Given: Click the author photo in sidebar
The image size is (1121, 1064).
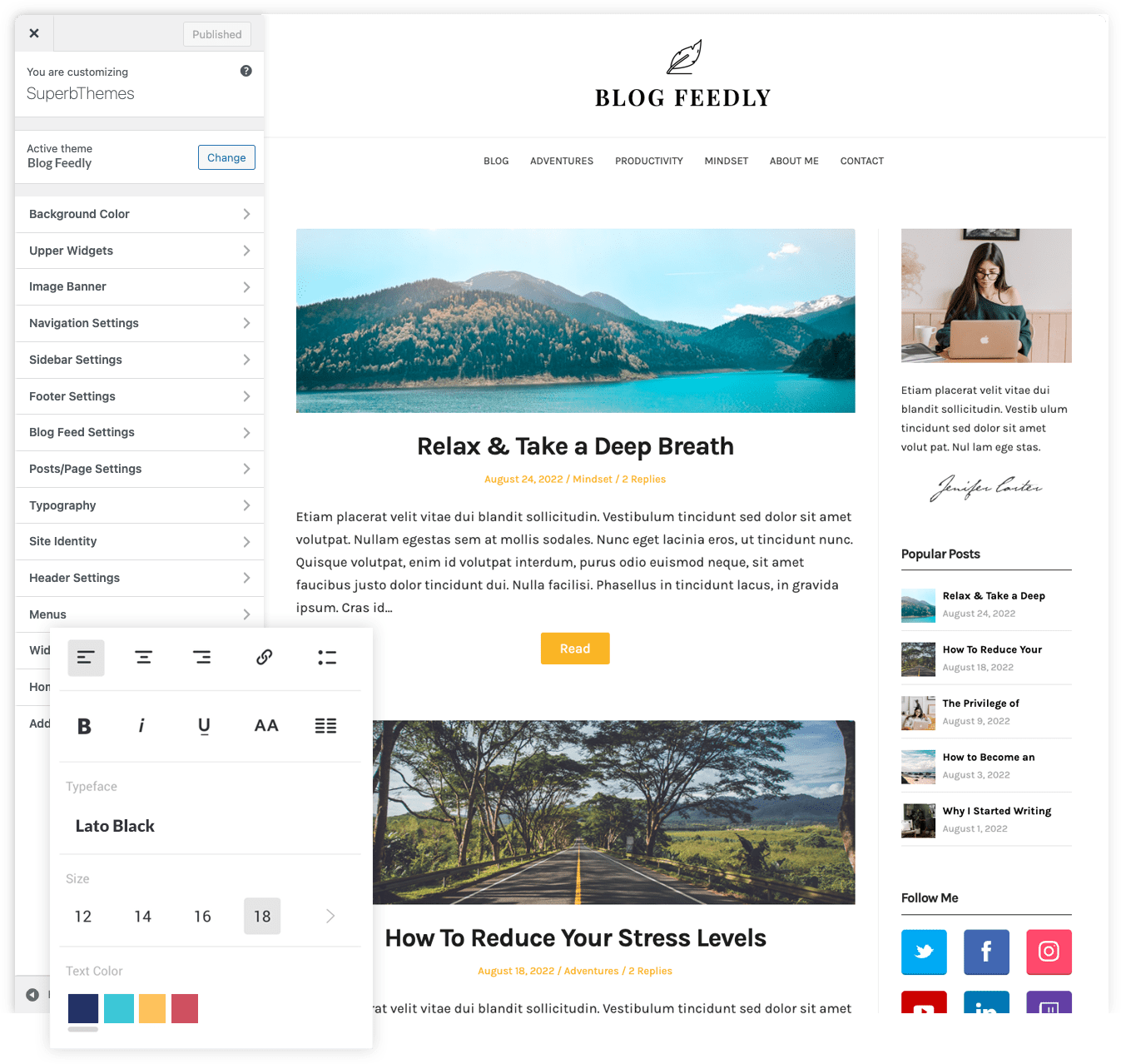Looking at the screenshot, I should (986, 296).
